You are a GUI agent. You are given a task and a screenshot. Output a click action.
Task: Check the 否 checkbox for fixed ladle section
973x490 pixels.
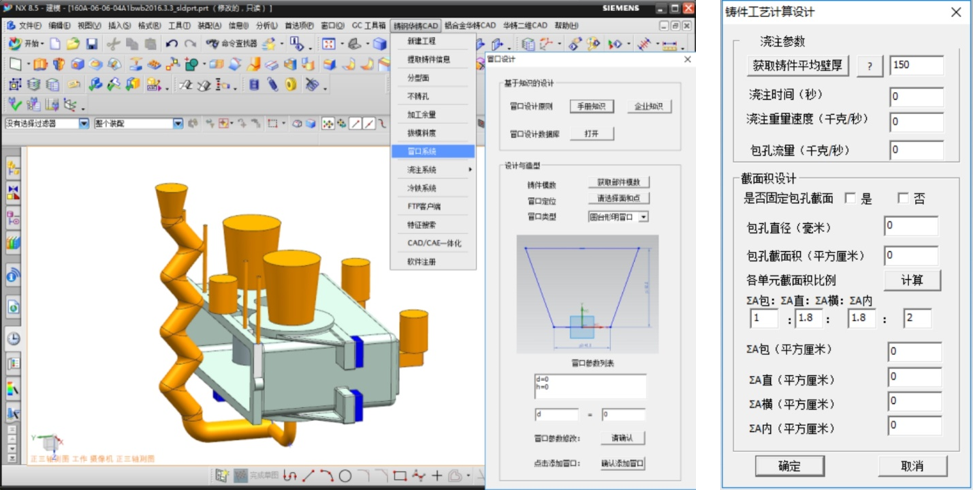(904, 198)
